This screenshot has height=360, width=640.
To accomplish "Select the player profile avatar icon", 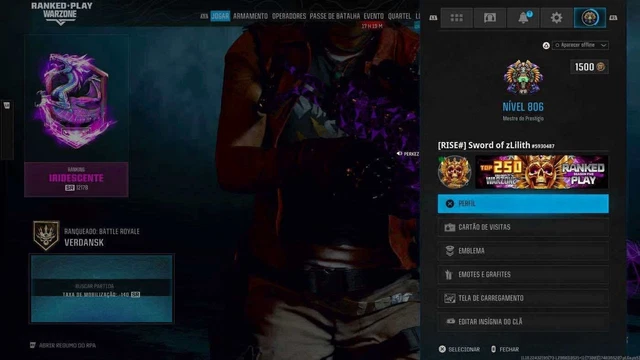I will (x=590, y=18).
